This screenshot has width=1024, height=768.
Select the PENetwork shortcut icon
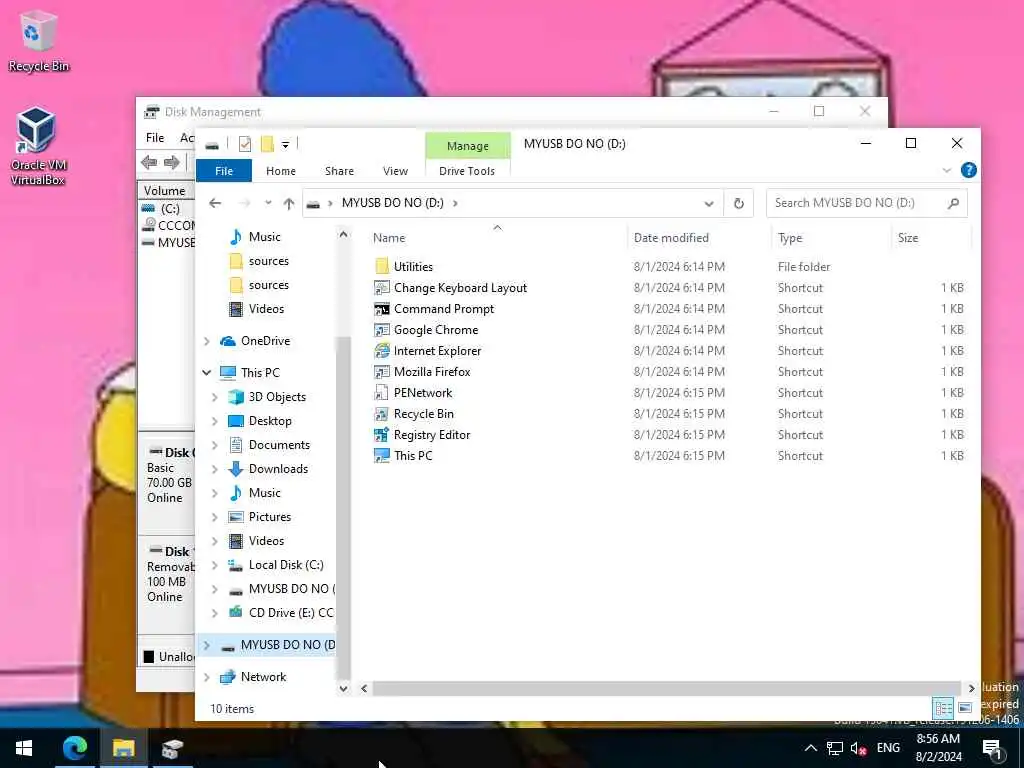(382, 392)
